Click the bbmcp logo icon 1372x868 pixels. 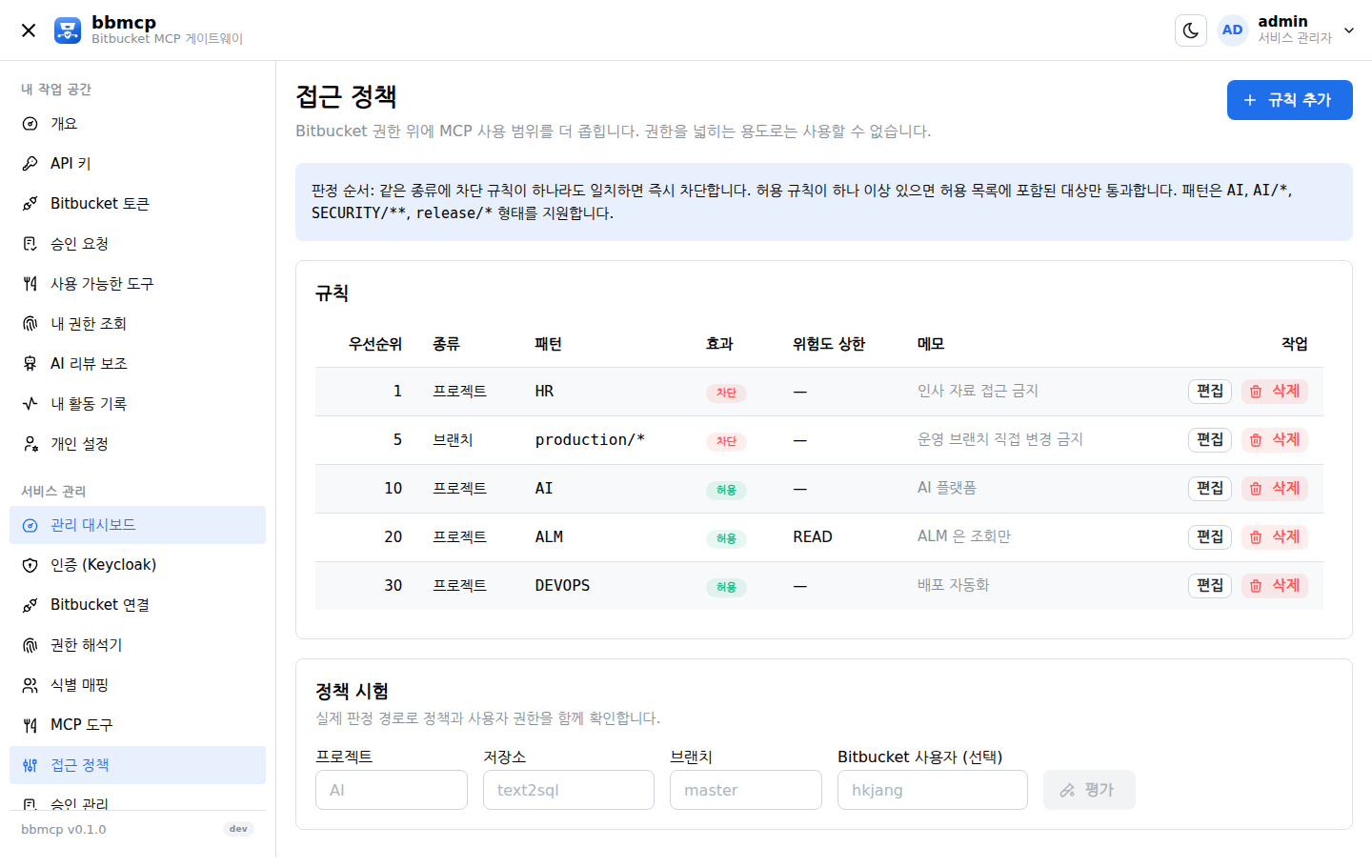click(68, 30)
